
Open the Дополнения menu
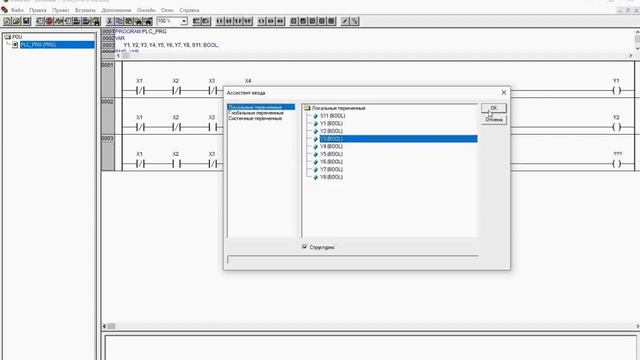pyautogui.click(x=116, y=10)
